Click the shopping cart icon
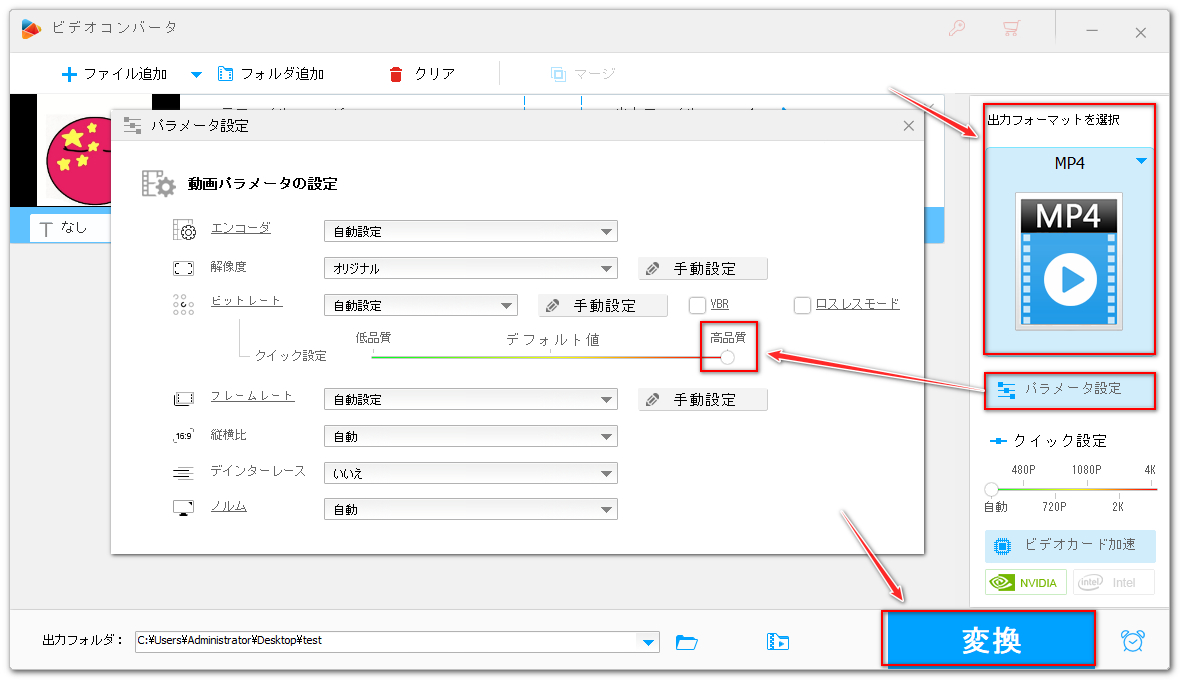Viewport: 1180px width, 680px height. pyautogui.click(x=1011, y=30)
